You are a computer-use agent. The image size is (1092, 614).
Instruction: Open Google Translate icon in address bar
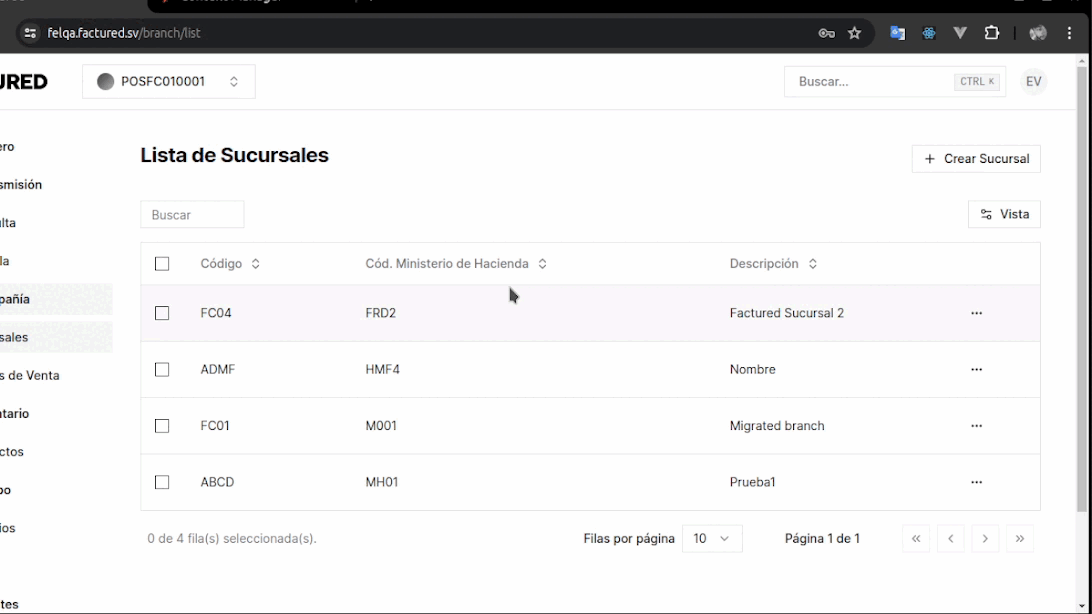(x=897, y=33)
